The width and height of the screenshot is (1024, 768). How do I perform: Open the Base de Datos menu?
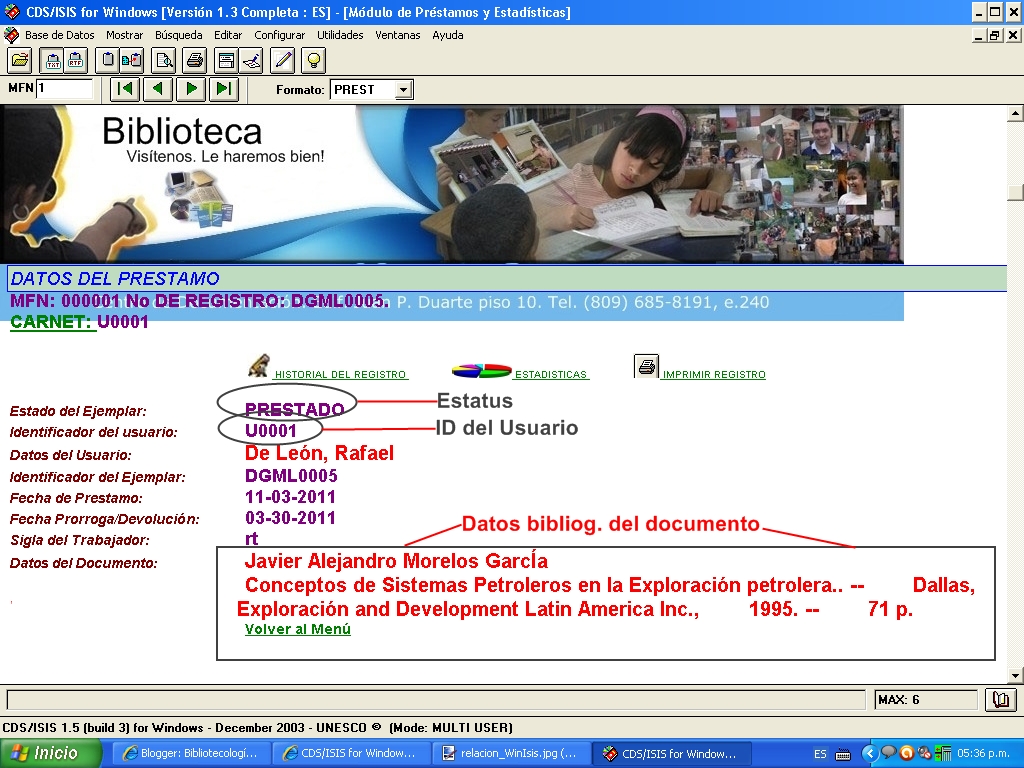coord(59,35)
